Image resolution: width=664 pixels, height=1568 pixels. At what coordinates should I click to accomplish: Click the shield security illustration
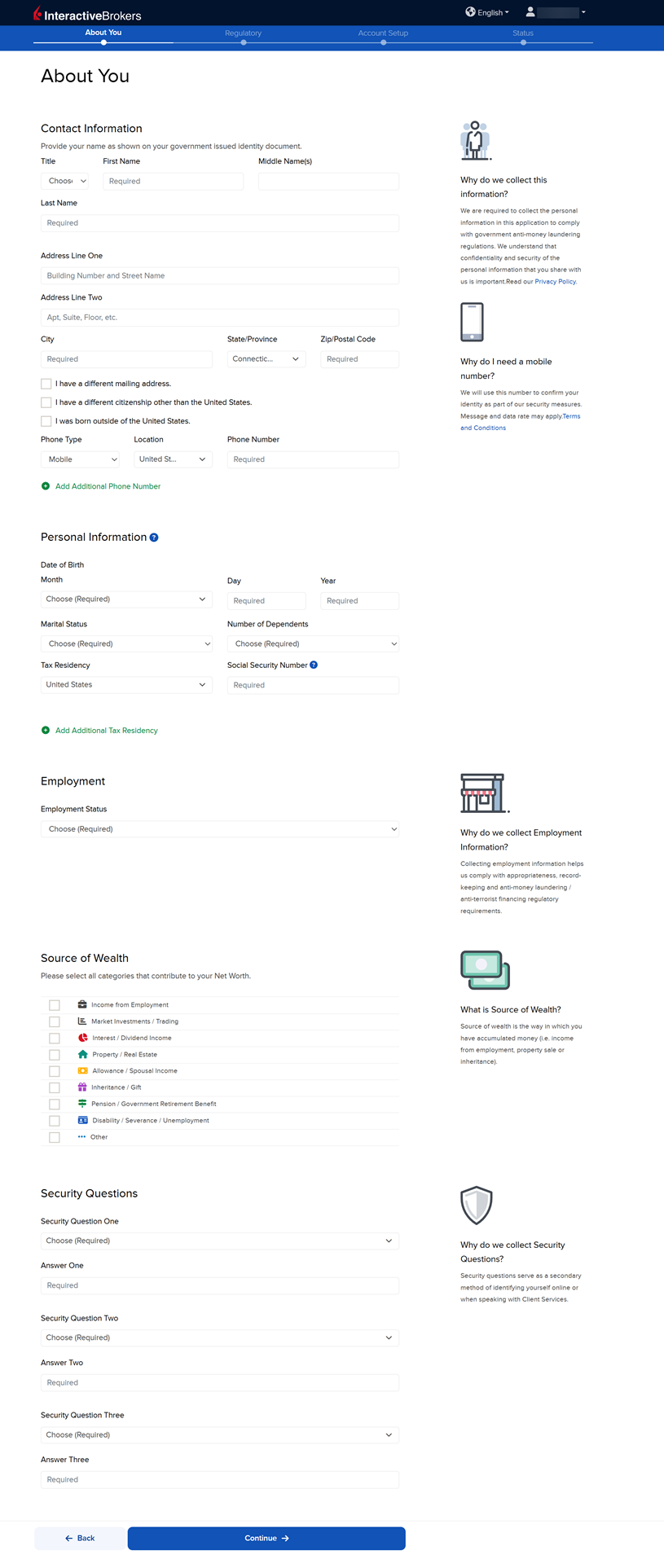[477, 1206]
